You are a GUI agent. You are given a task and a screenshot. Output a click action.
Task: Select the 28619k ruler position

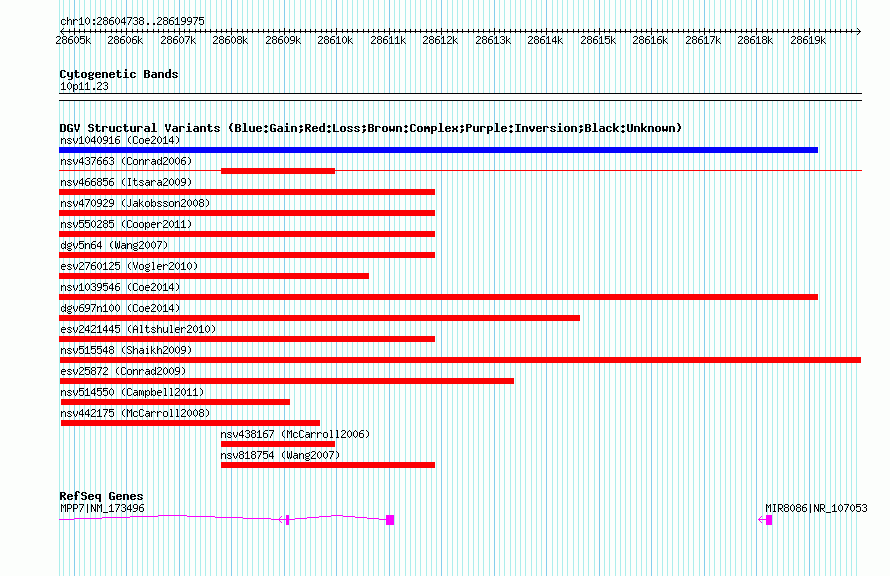point(808,40)
